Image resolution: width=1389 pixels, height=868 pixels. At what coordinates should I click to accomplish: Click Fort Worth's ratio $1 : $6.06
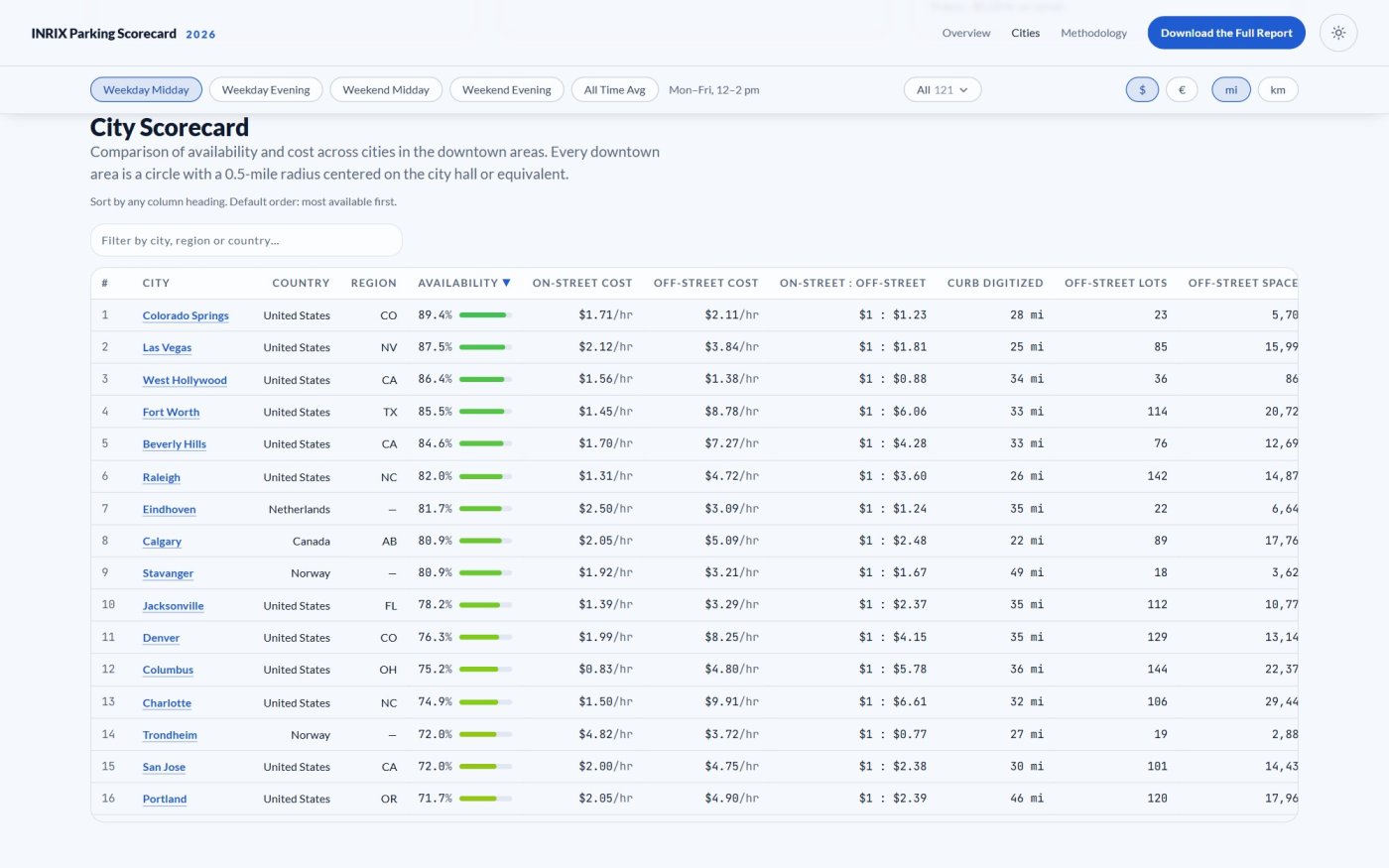coord(893,412)
